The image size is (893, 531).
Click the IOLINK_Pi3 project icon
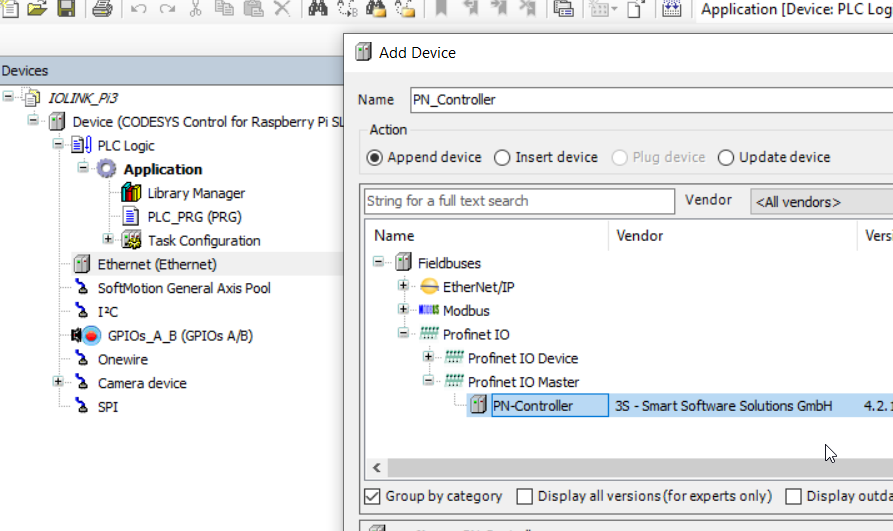tap(32, 97)
